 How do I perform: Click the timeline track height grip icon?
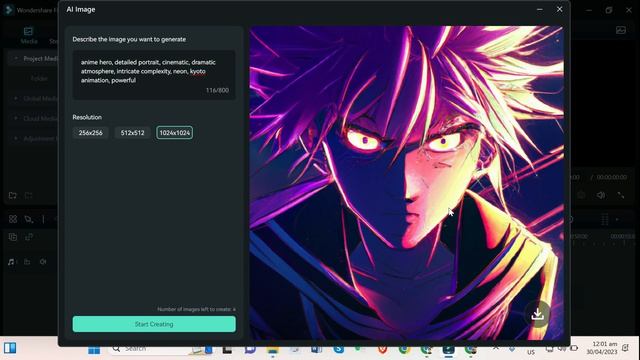(x=605, y=220)
